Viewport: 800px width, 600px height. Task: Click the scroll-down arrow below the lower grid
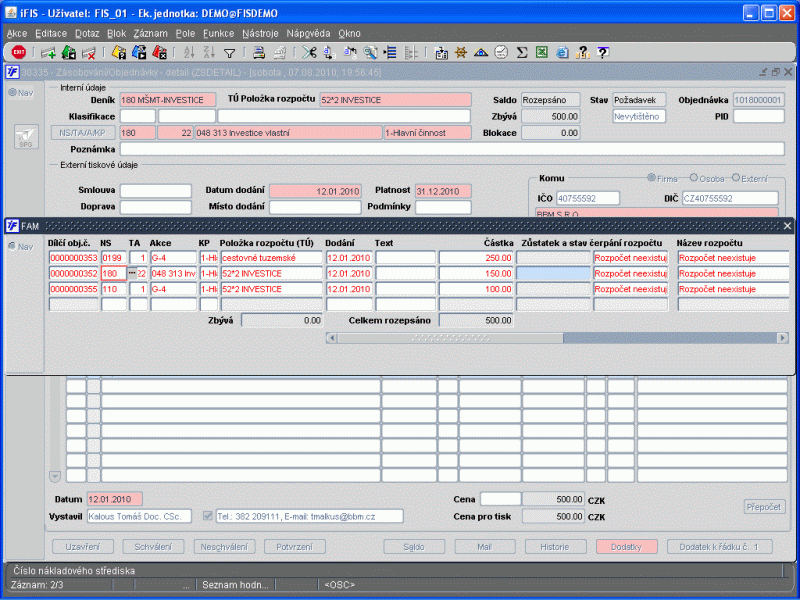tap(55, 475)
